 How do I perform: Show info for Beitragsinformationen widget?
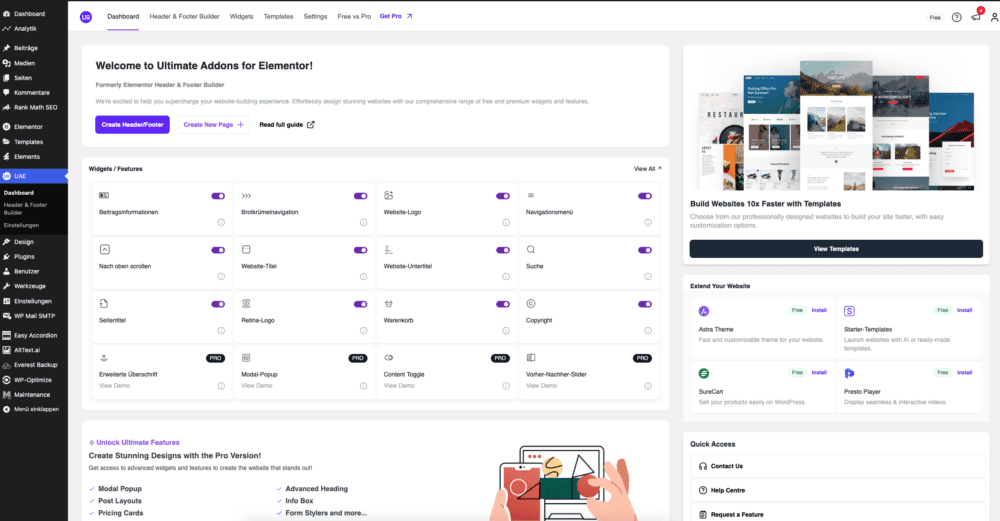click(221, 223)
